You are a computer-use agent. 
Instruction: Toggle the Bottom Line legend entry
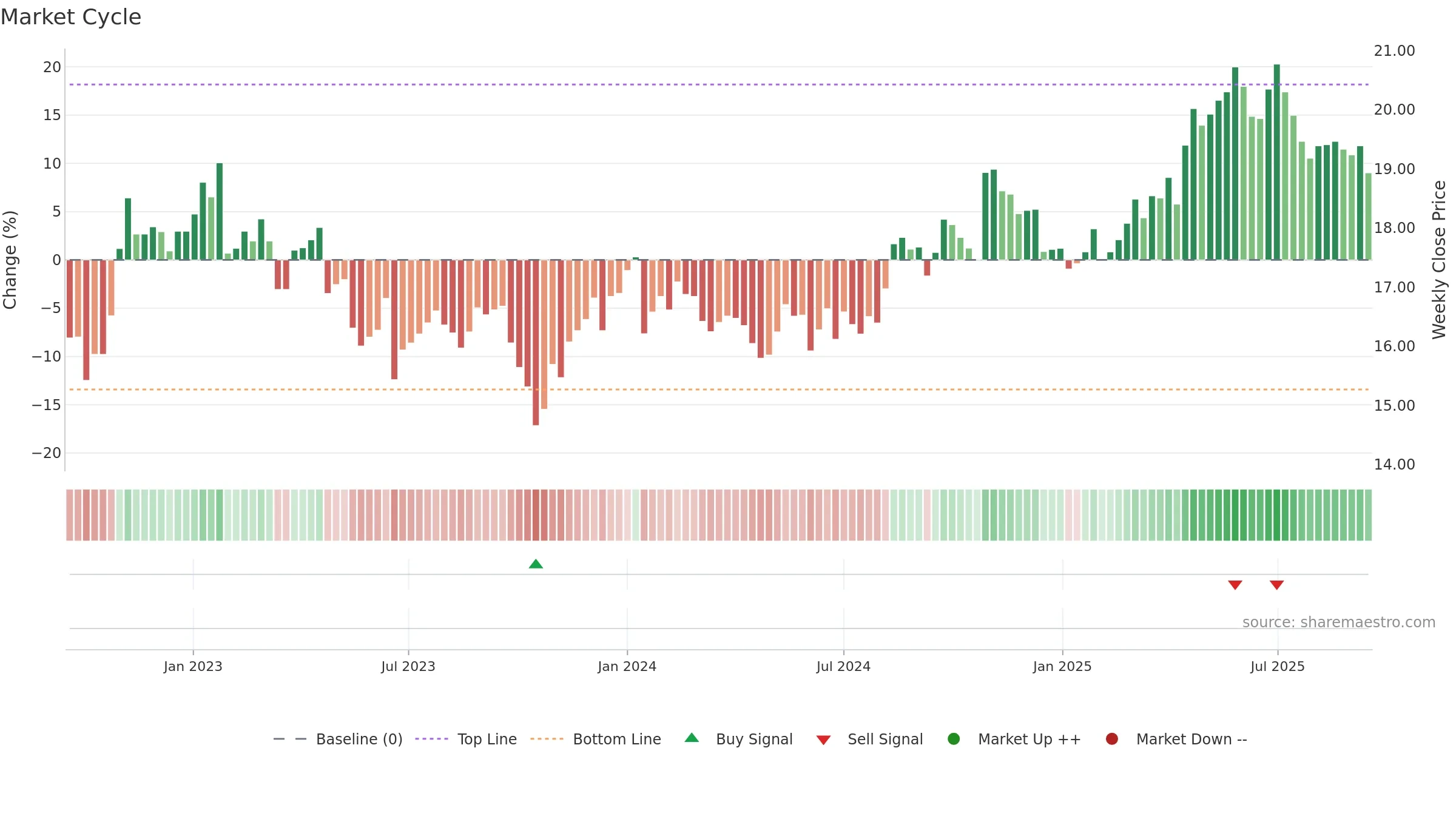[596, 739]
